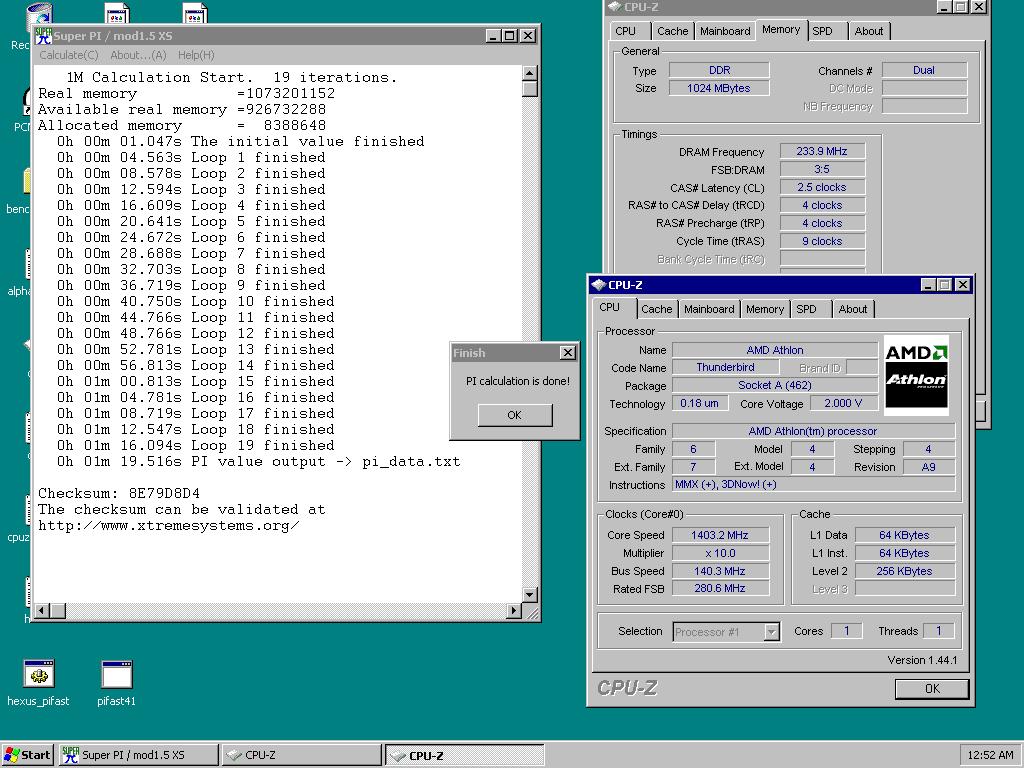Click CAS# Latency 2.5 clocks value
The image size is (1024, 768).
822,187
